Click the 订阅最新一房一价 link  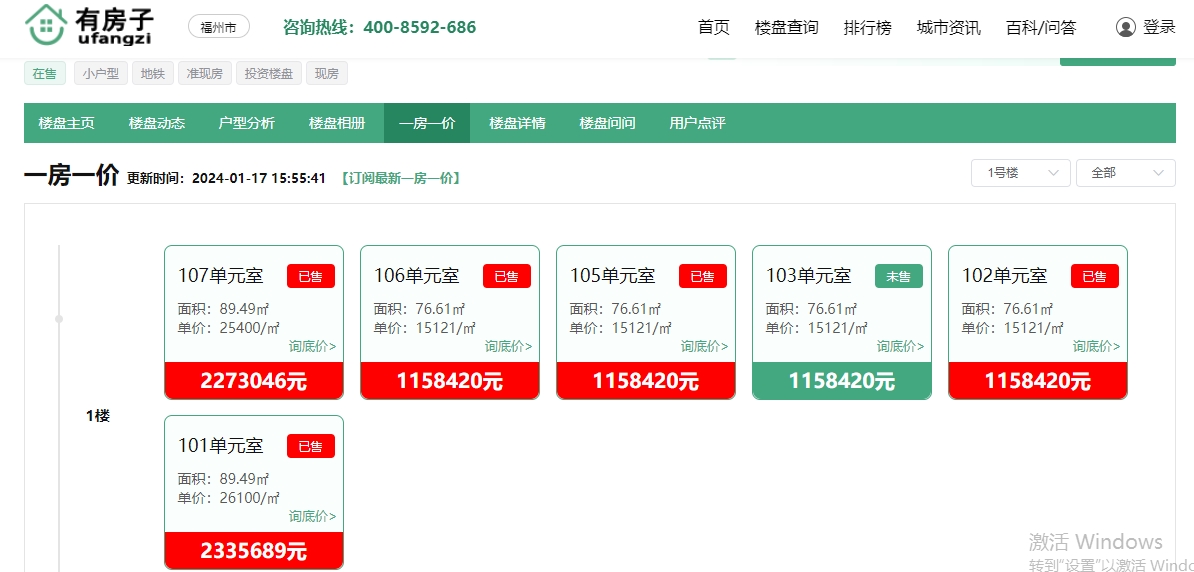pyautogui.click(x=400, y=179)
